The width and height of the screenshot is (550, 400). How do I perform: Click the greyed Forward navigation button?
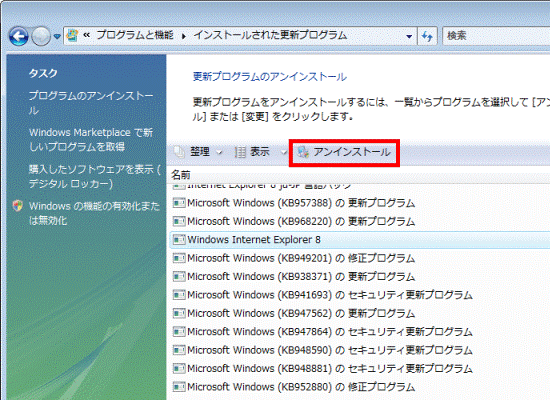[41, 36]
